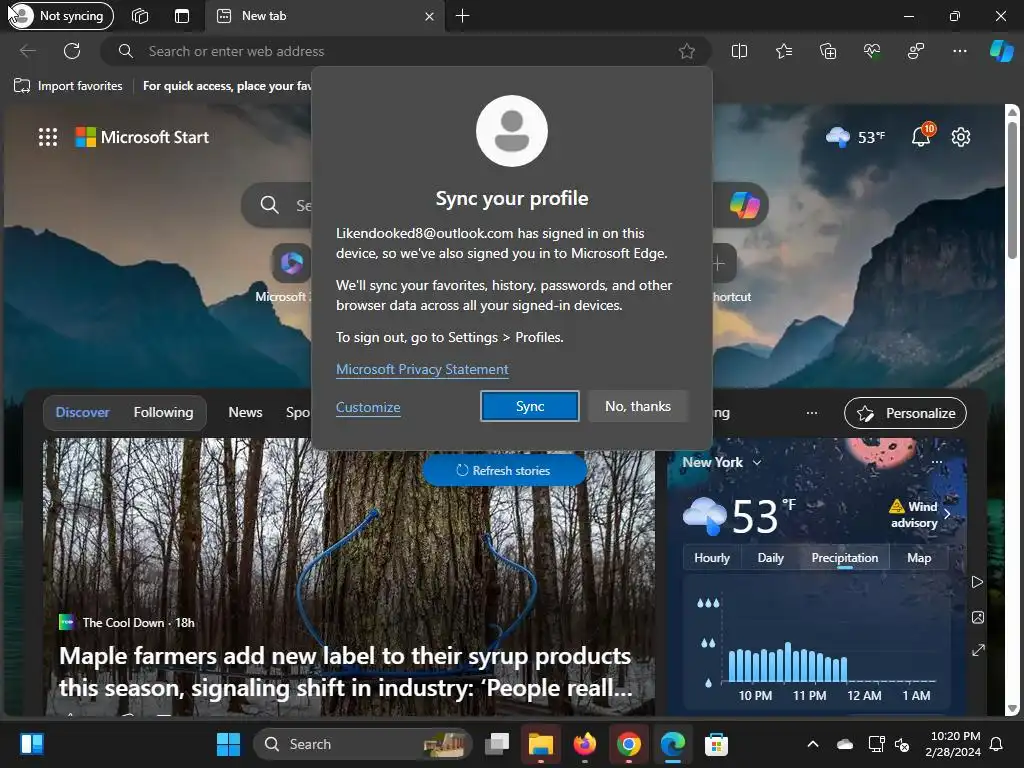This screenshot has height=768, width=1024.
Task: Open the Microsoft Start app launcher grid
Action: (x=48, y=137)
